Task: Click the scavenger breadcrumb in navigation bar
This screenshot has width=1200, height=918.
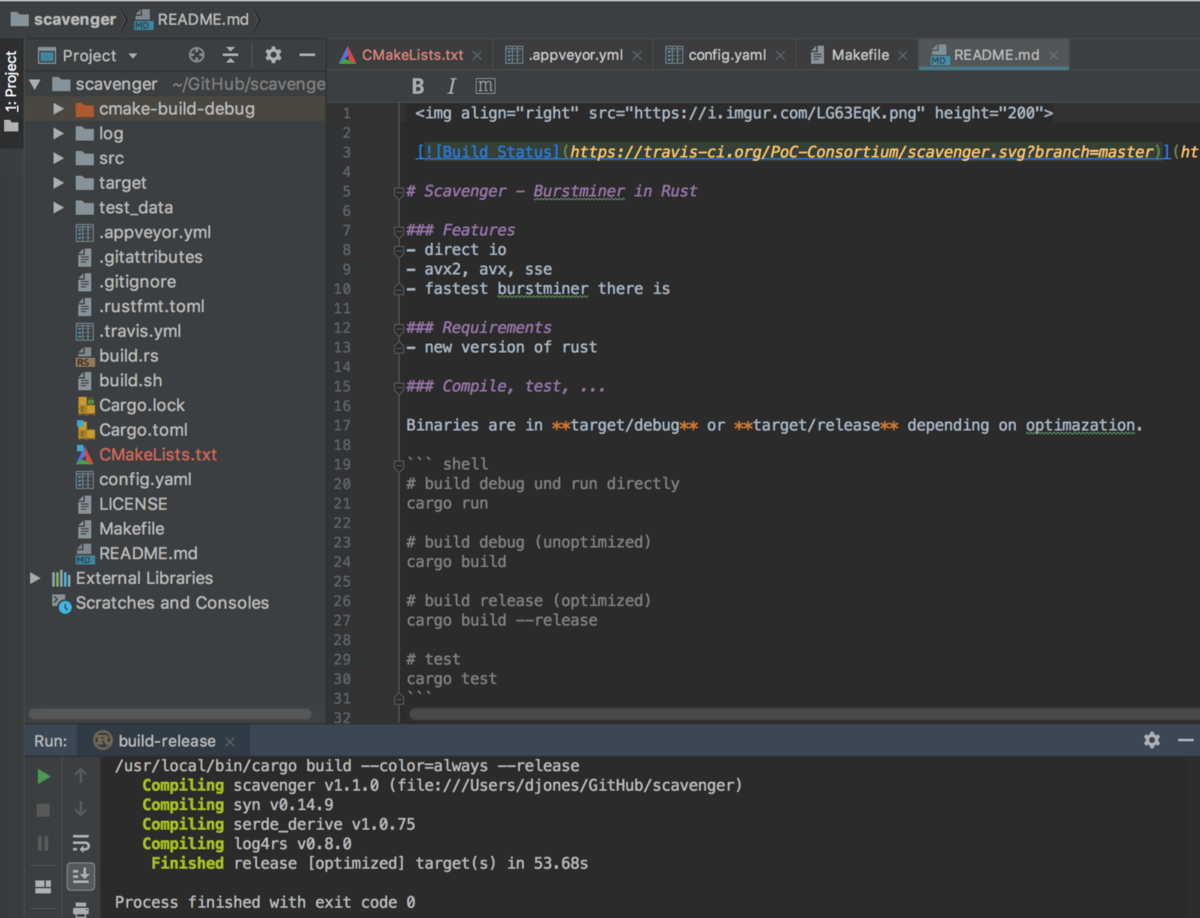Action: click(62, 18)
